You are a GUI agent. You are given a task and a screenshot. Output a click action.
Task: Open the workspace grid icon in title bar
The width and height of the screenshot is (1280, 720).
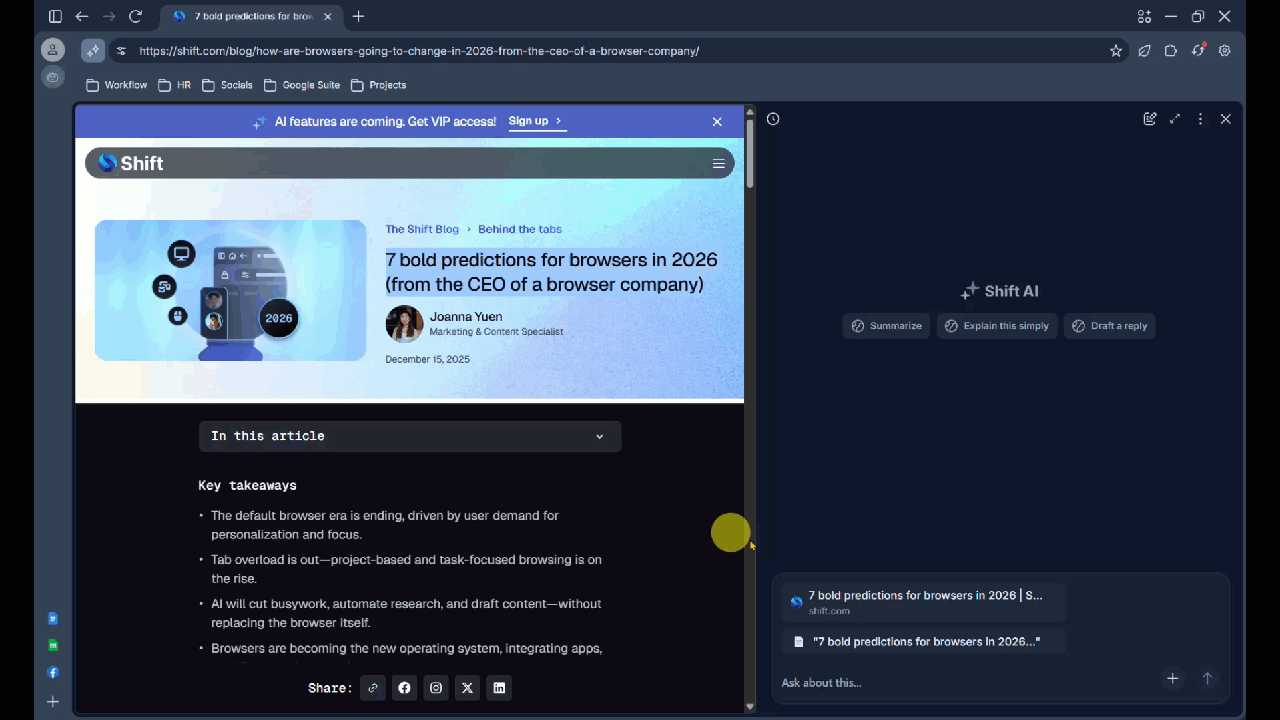(1144, 16)
